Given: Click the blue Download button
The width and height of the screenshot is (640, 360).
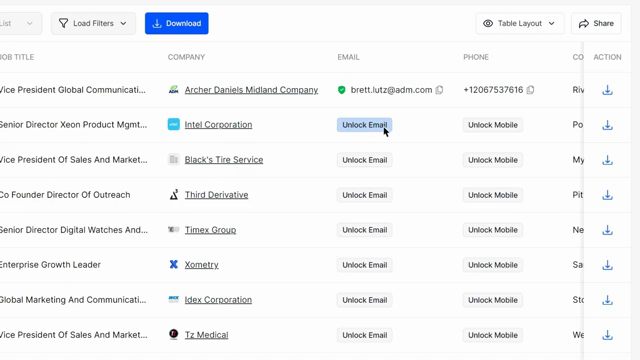Looking at the screenshot, I should point(177,23).
